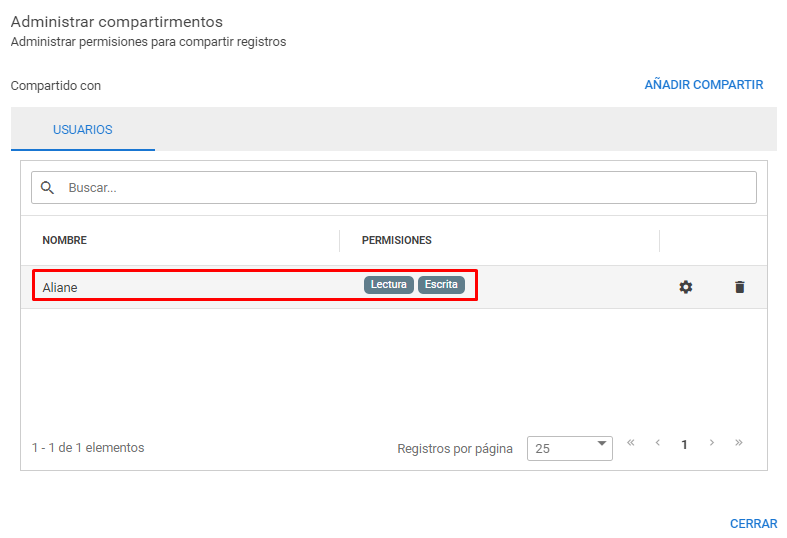The image size is (787, 538).
Task: Click the Lectura permission badge
Action: [x=388, y=285]
